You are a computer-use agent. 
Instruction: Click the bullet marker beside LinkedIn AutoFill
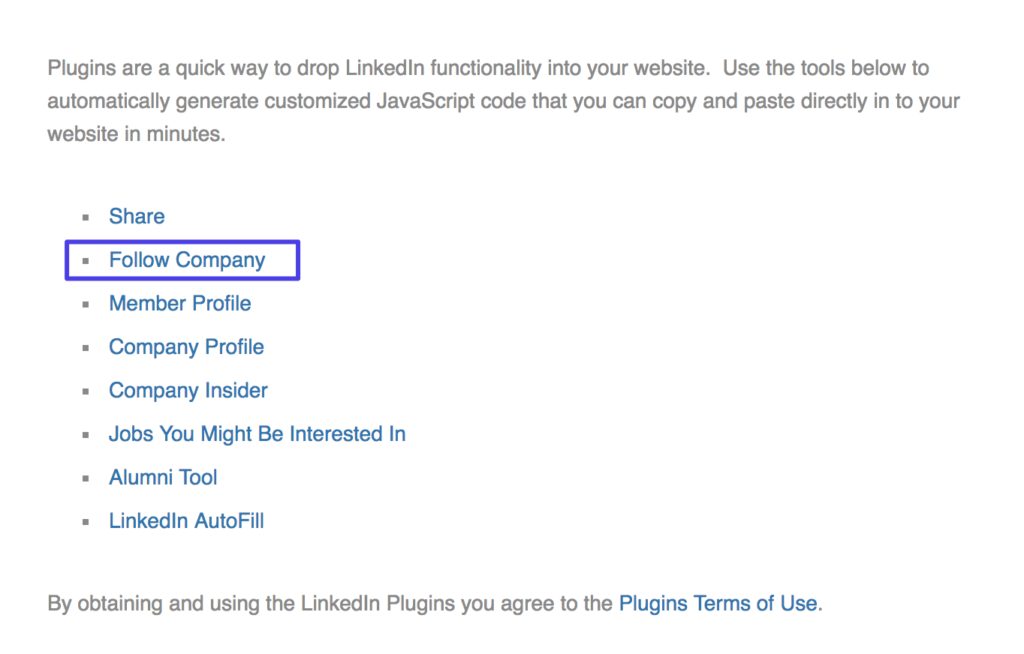point(86,522)
